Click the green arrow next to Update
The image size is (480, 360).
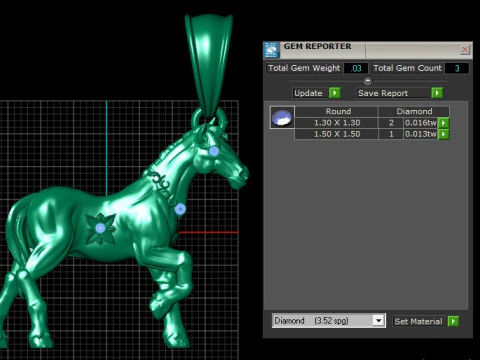pyautogui.click(x=334, y=93)
